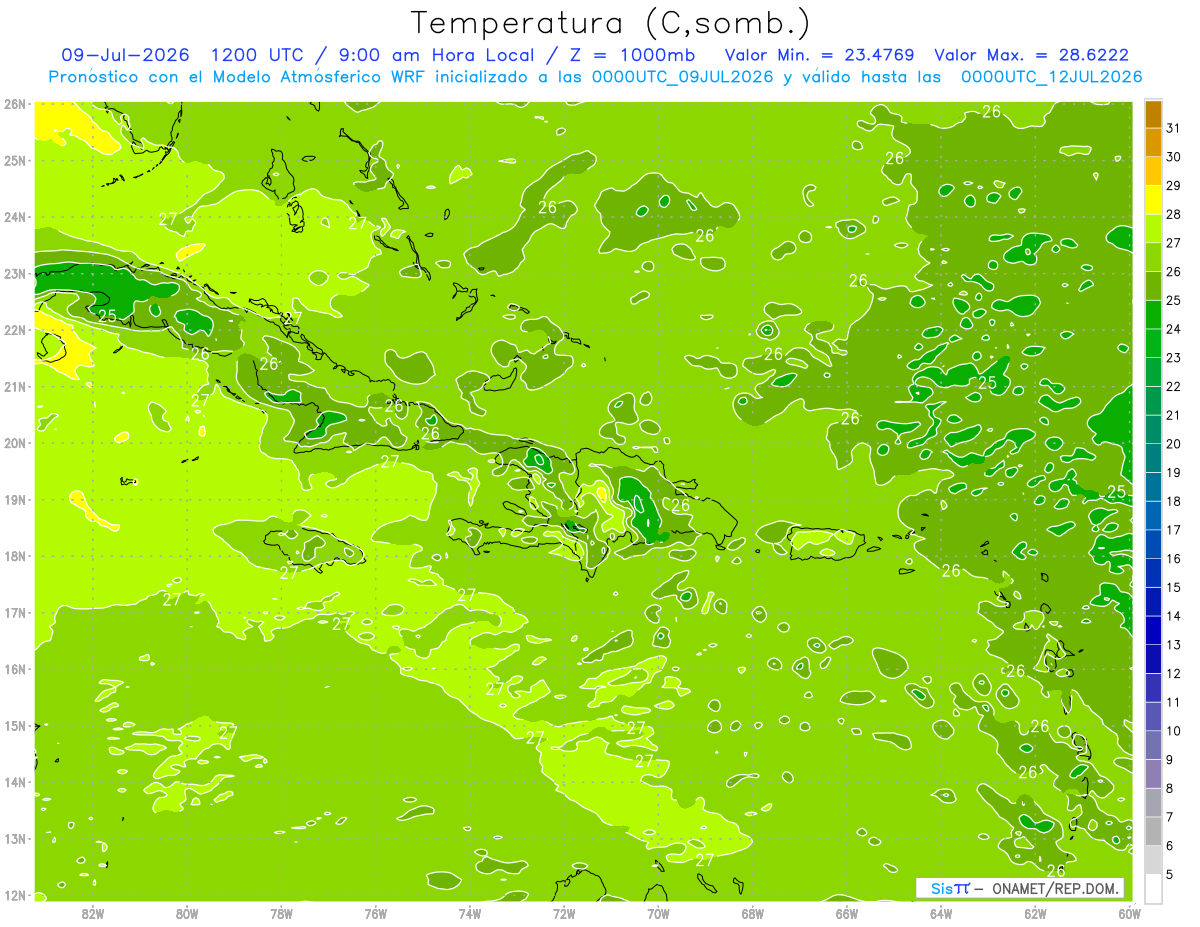This screenshot has height=927, width=1200.
Task: Click the "ONAMET/REP.DOM." credit label
Action: pos(1054,888)
